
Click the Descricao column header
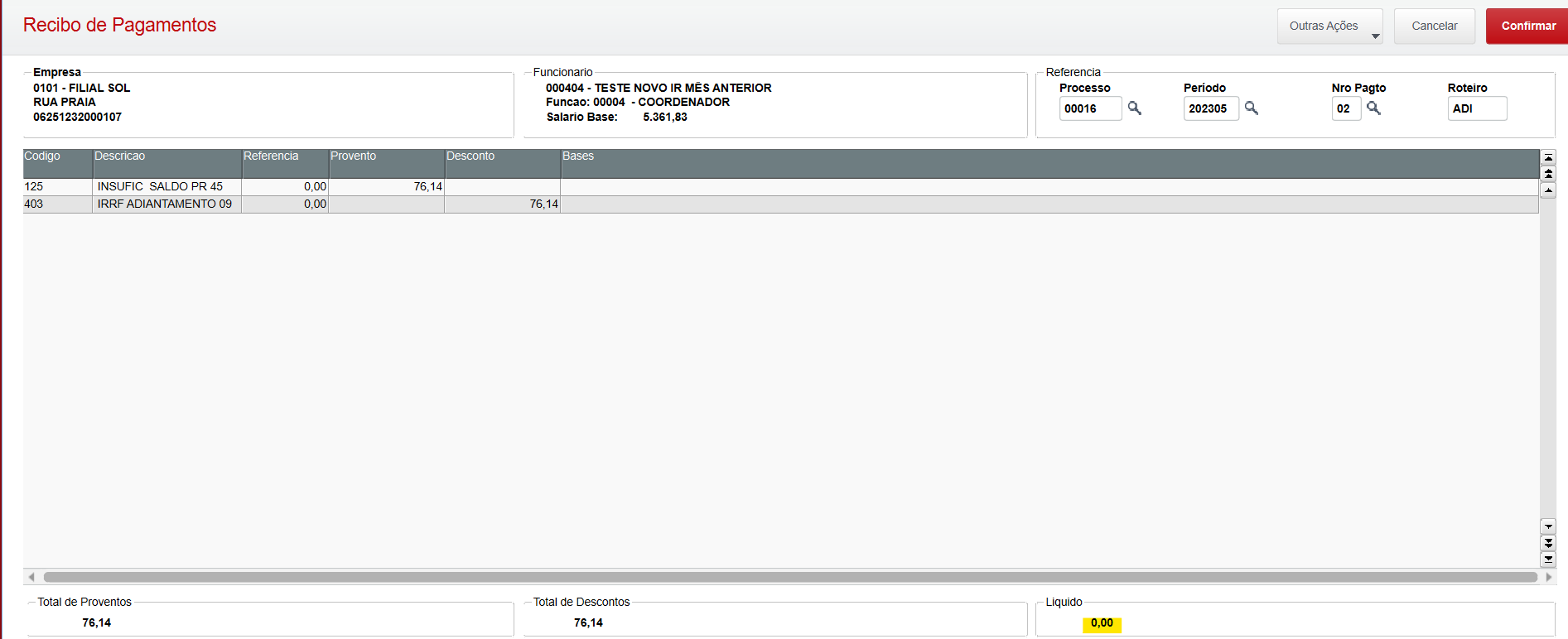[x=166, y=163]
